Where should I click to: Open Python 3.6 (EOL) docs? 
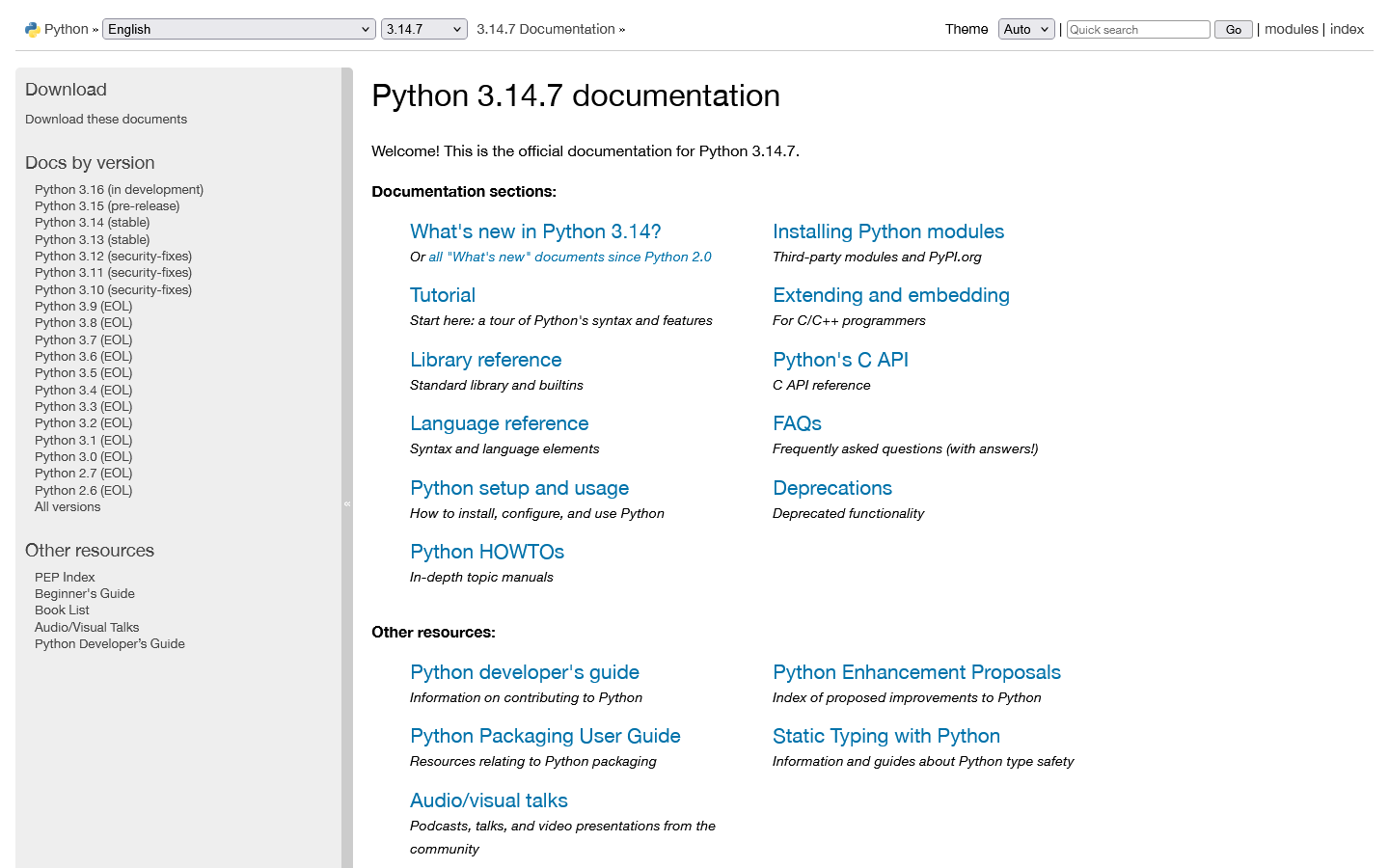[84, 356]
